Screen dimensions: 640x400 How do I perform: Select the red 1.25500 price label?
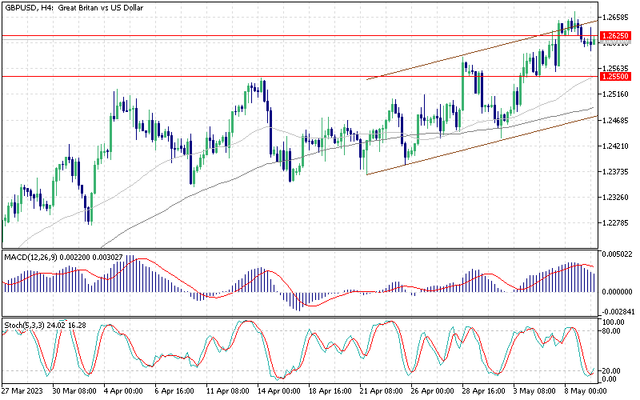(615, 76)
